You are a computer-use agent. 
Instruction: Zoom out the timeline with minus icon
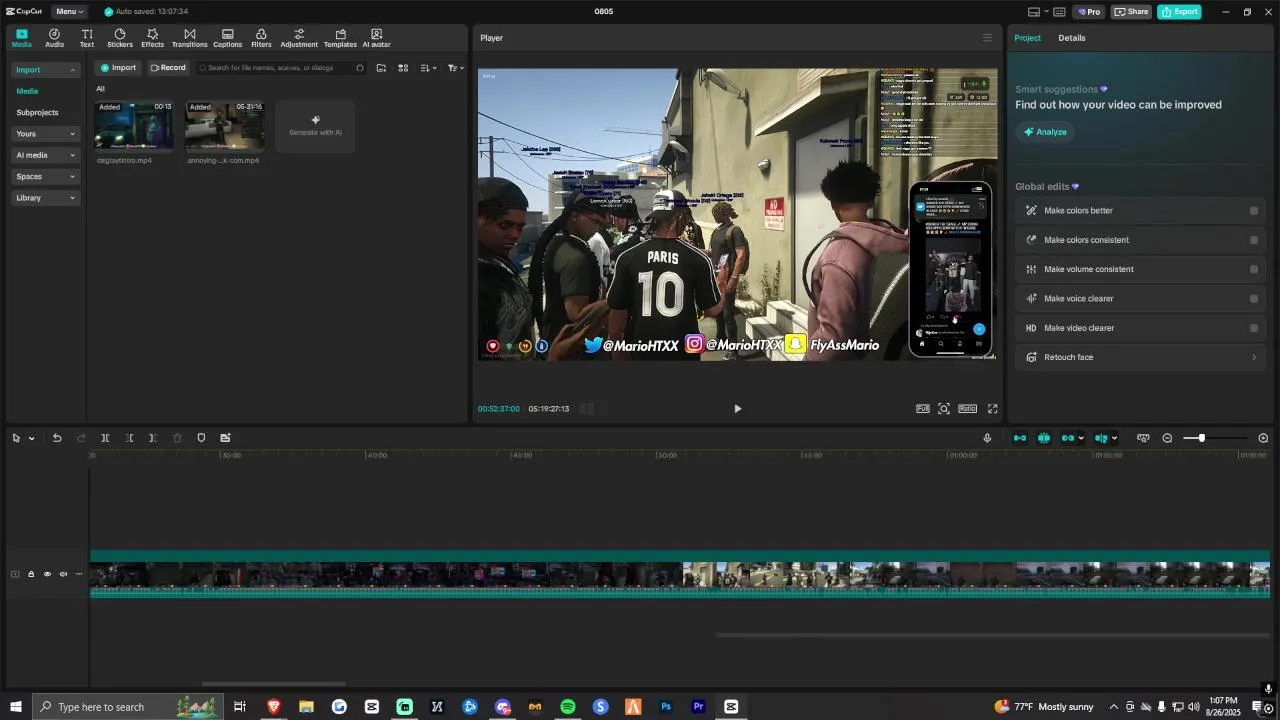(1167, 438)
